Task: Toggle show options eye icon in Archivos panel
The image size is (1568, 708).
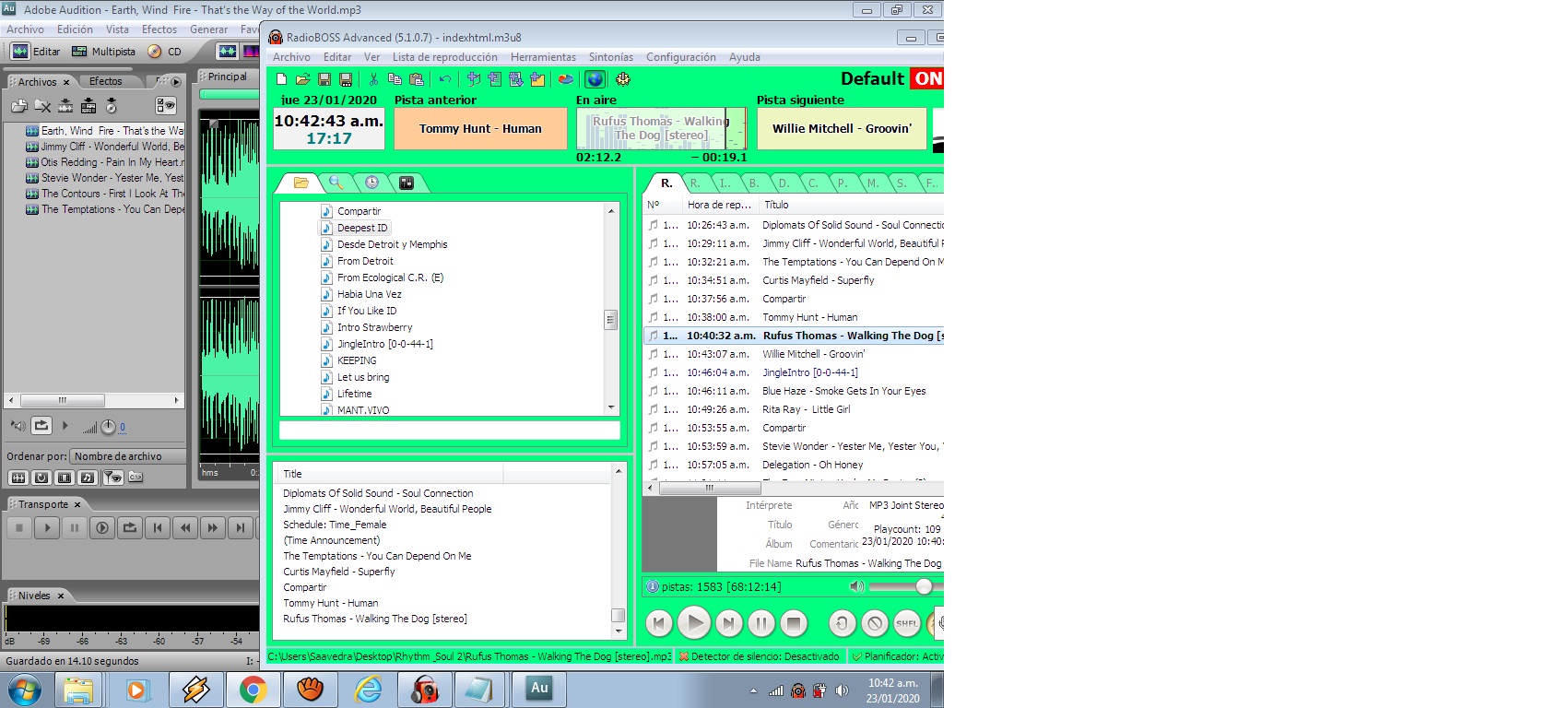Action: click(166, 106)
